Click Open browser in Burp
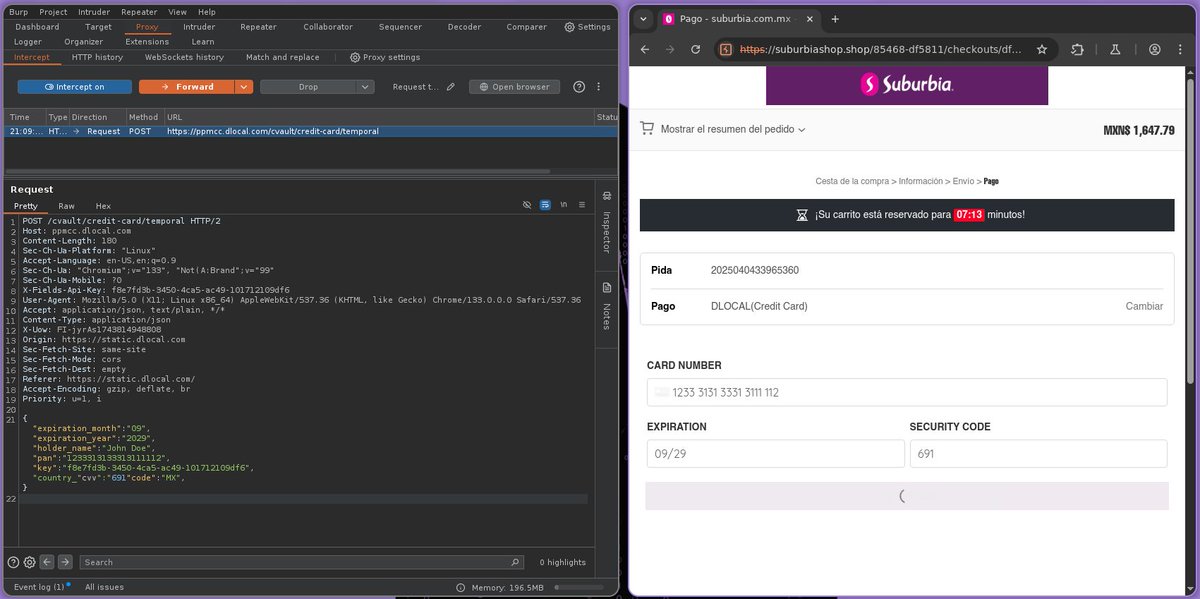Image resolution: width=1200 pixels, height=599 pixels. (x=515, y=87)
